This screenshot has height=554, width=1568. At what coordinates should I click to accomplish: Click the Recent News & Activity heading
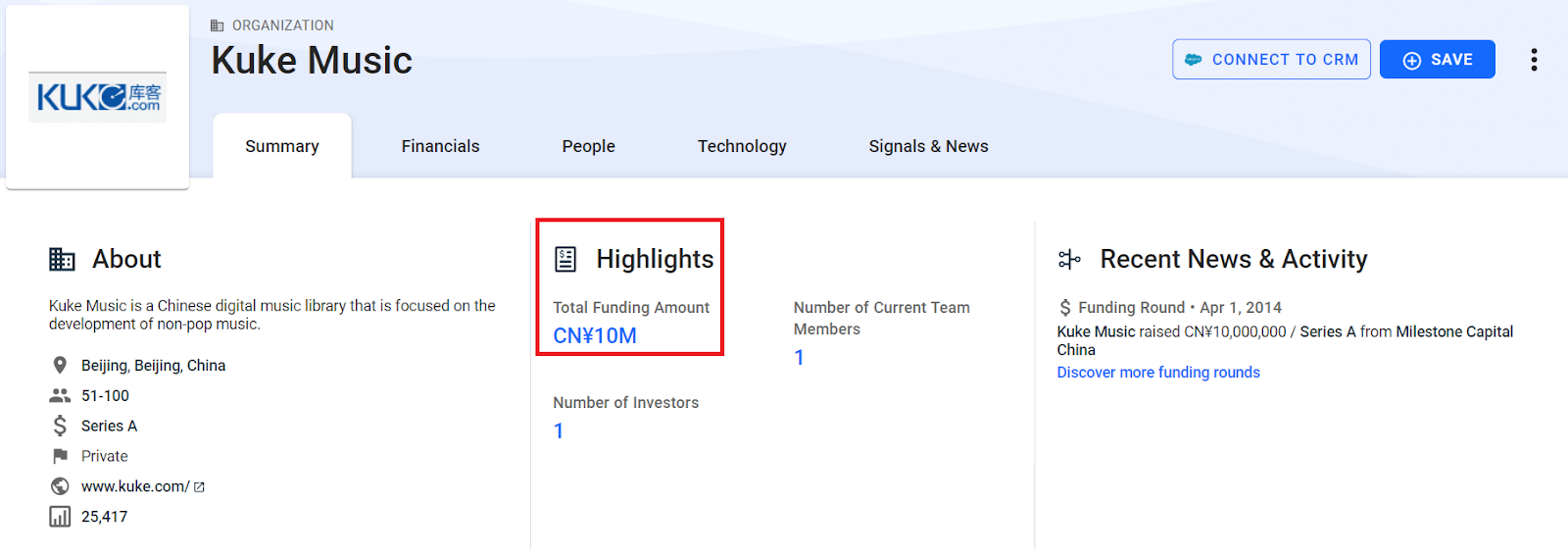tap(1234, 259)
